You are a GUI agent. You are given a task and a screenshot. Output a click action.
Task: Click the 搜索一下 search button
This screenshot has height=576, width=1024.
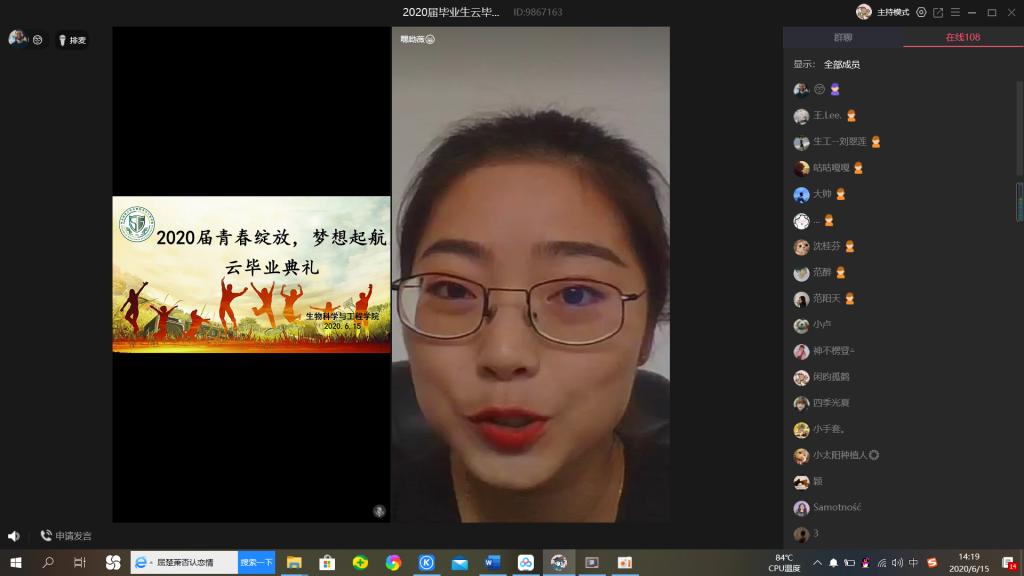coord(257,562)
